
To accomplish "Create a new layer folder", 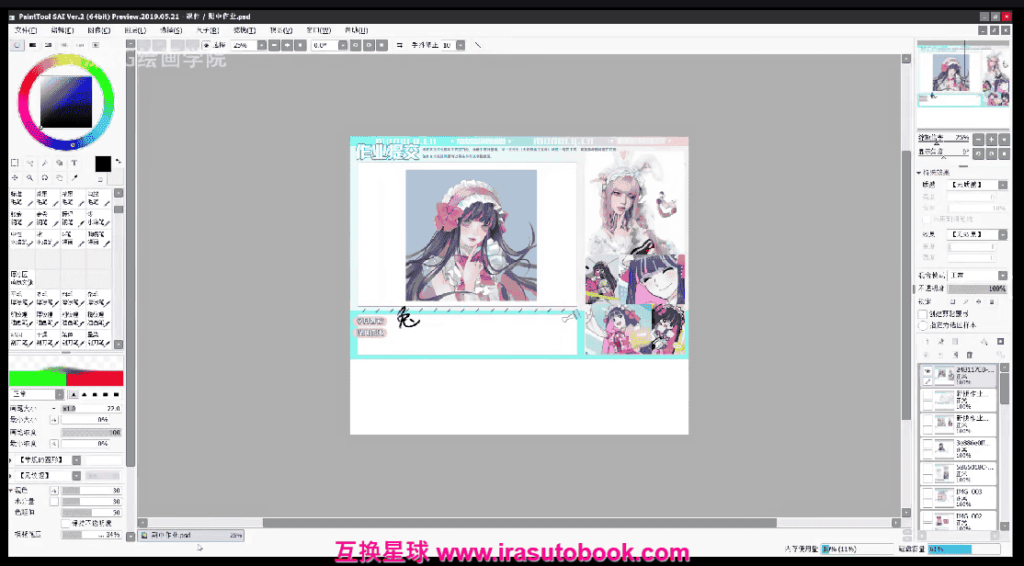I will pos(955,341).
